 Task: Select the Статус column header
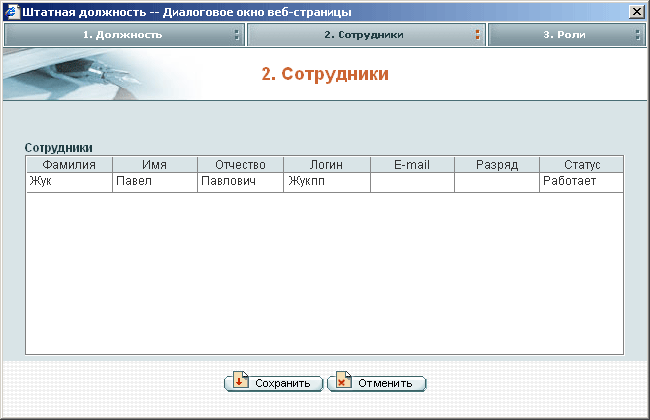(582, 165)
